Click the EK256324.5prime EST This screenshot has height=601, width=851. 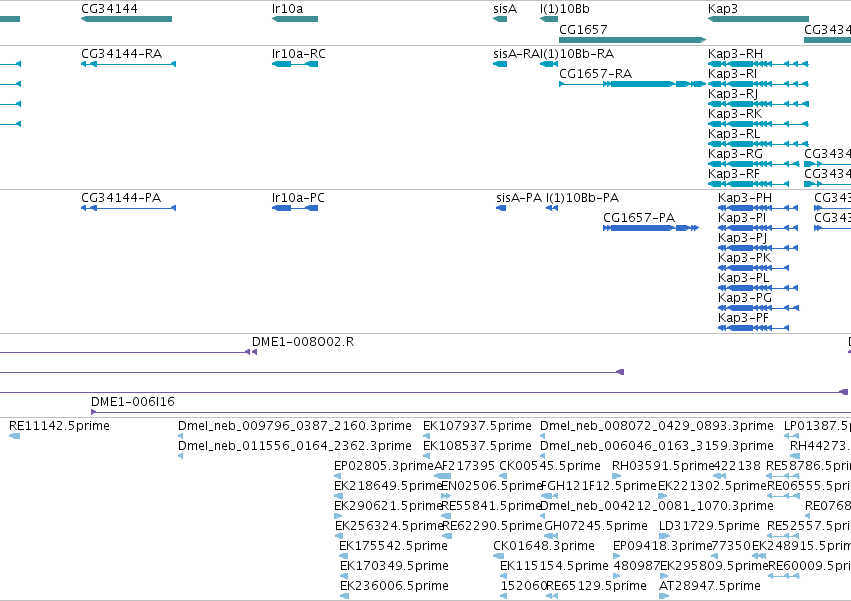click(x=339, y=536)
